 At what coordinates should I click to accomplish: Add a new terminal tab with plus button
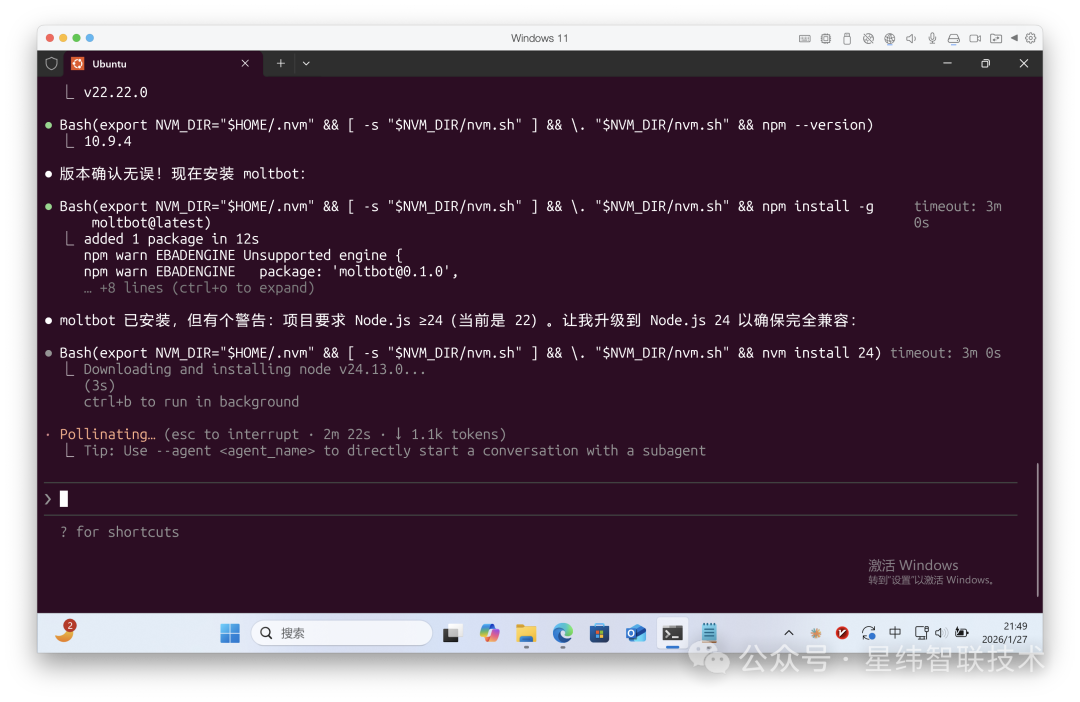point(281,63)
